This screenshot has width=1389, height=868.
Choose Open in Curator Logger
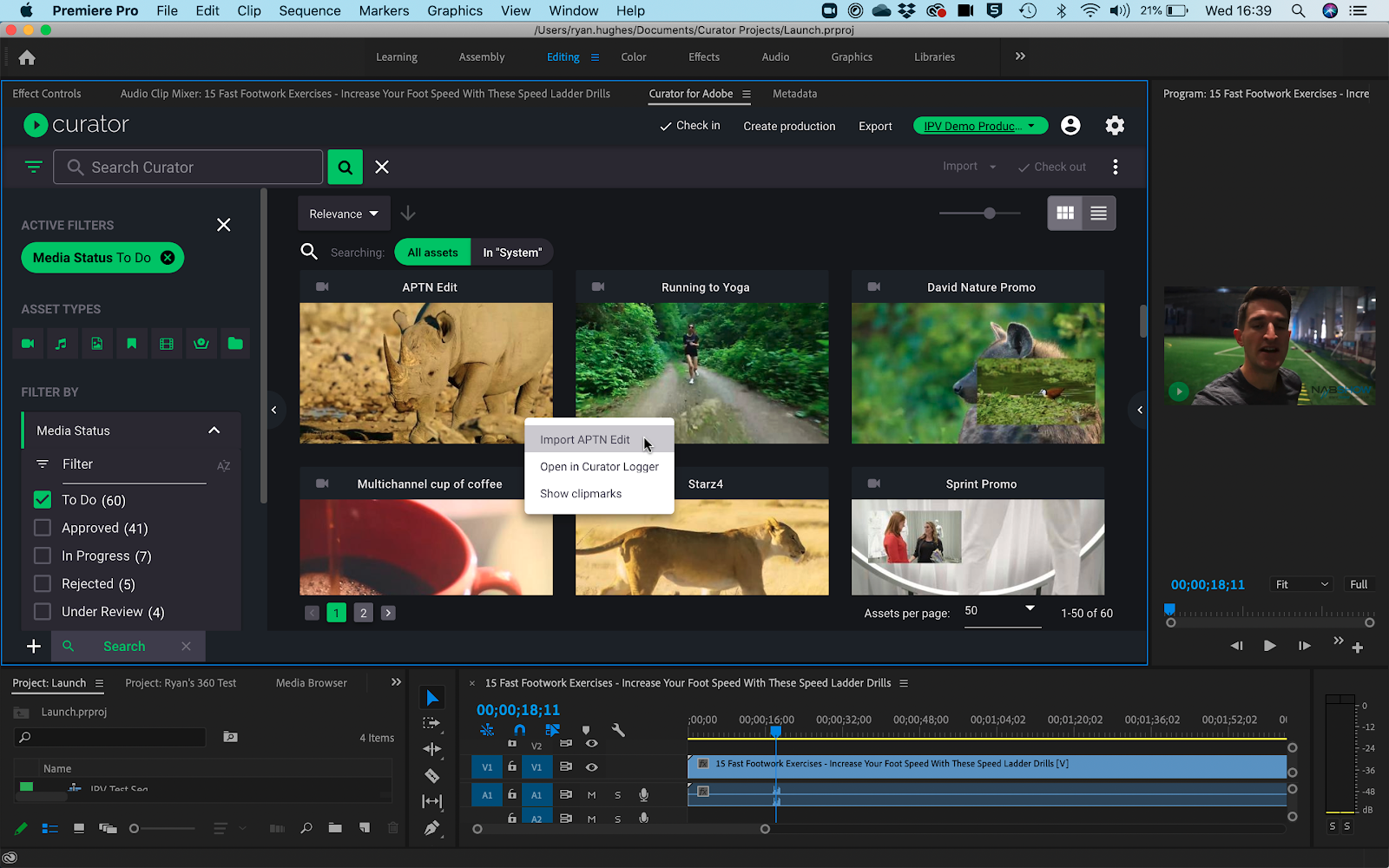(599, 466)
